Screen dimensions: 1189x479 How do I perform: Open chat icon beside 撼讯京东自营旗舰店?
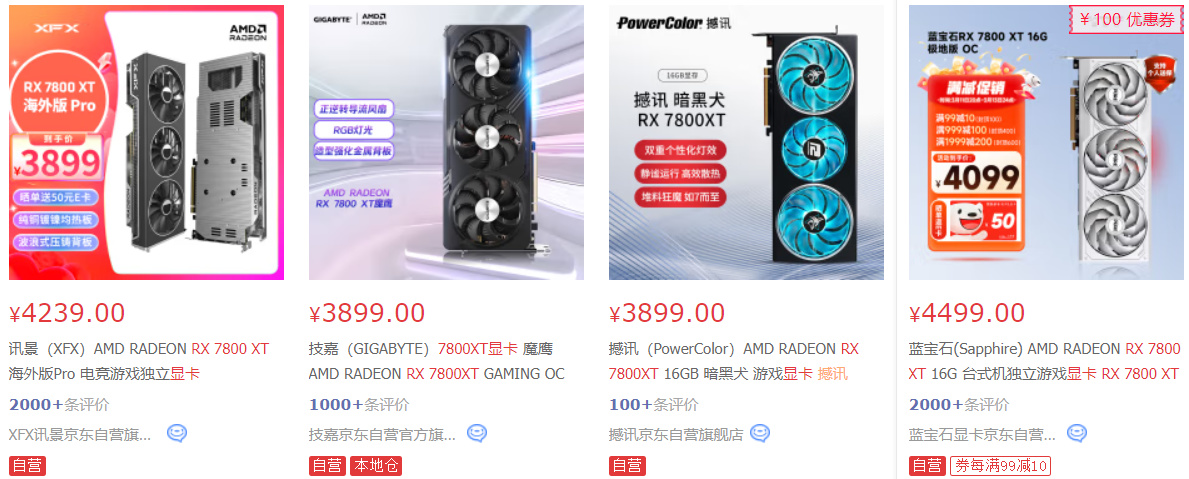tap(760, 434)
